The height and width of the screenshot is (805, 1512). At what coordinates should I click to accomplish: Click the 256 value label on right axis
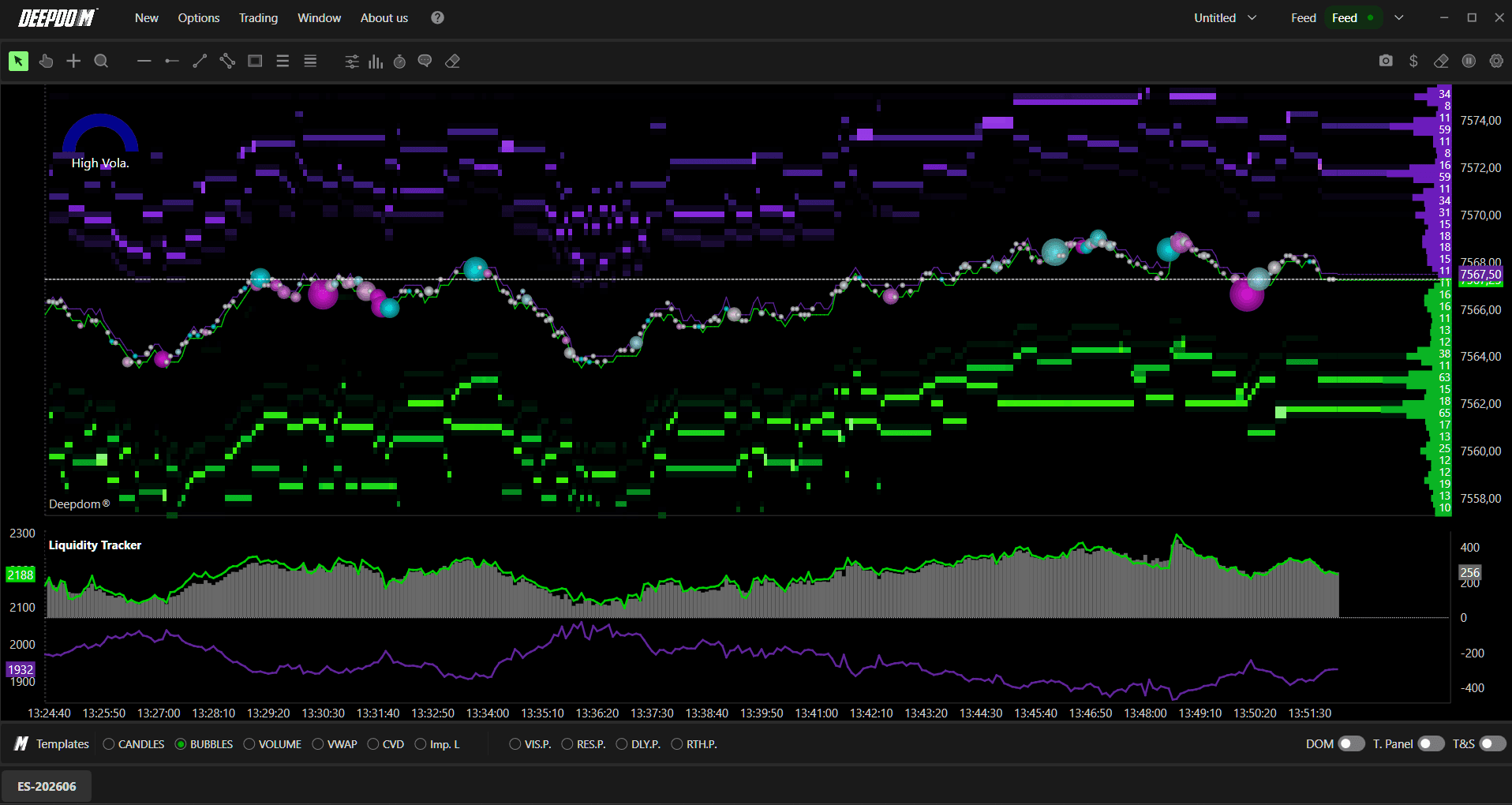(x=1469, y=573)
